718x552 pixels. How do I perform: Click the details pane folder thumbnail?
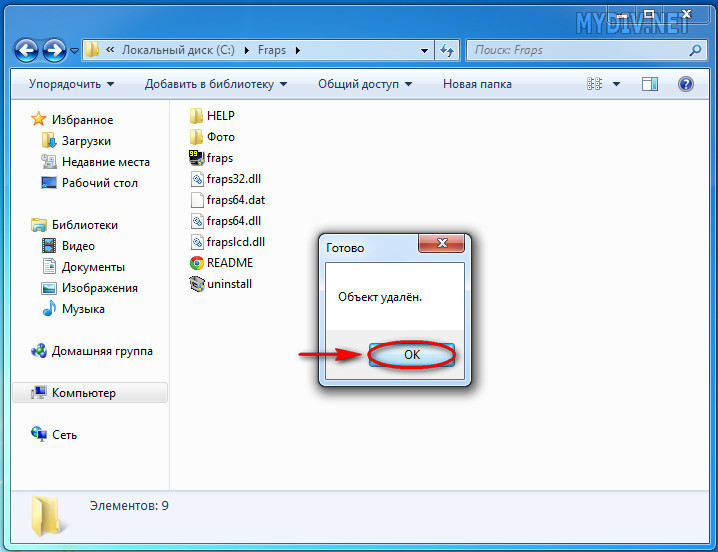[46, 516]
